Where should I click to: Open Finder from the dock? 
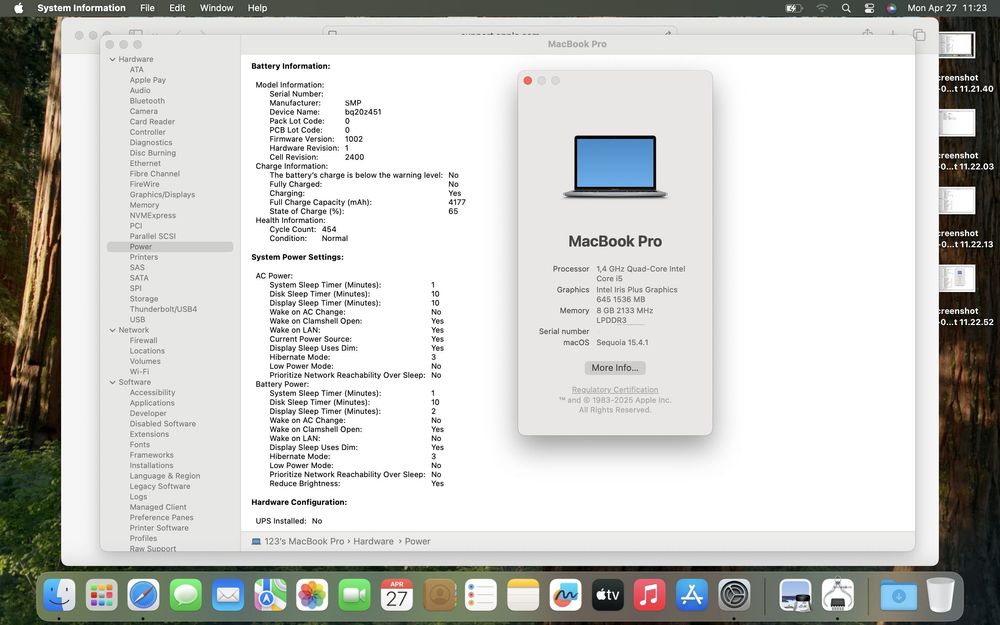59,595
